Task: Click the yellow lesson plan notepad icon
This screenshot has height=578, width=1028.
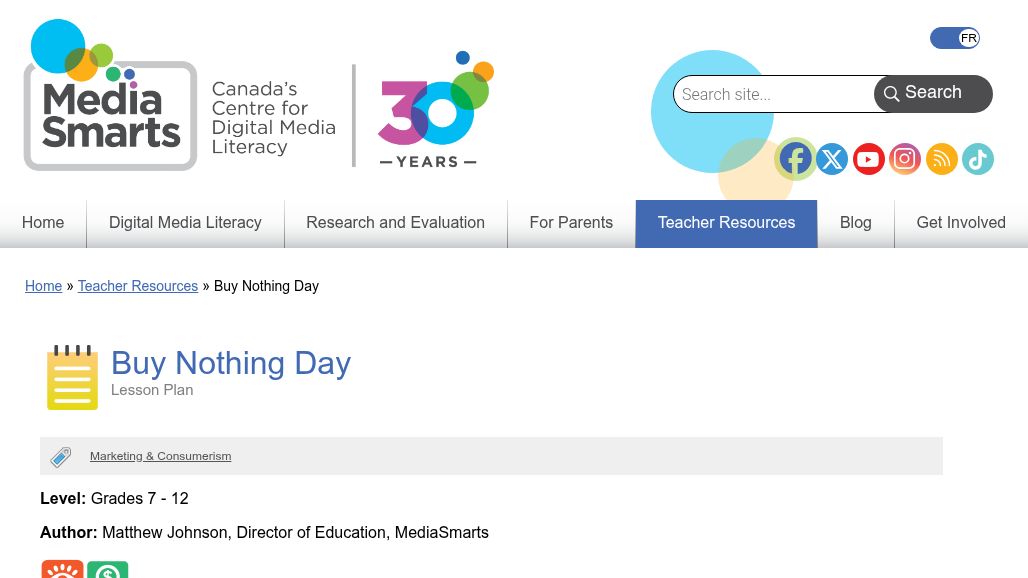Action: [x=72, y=377]
